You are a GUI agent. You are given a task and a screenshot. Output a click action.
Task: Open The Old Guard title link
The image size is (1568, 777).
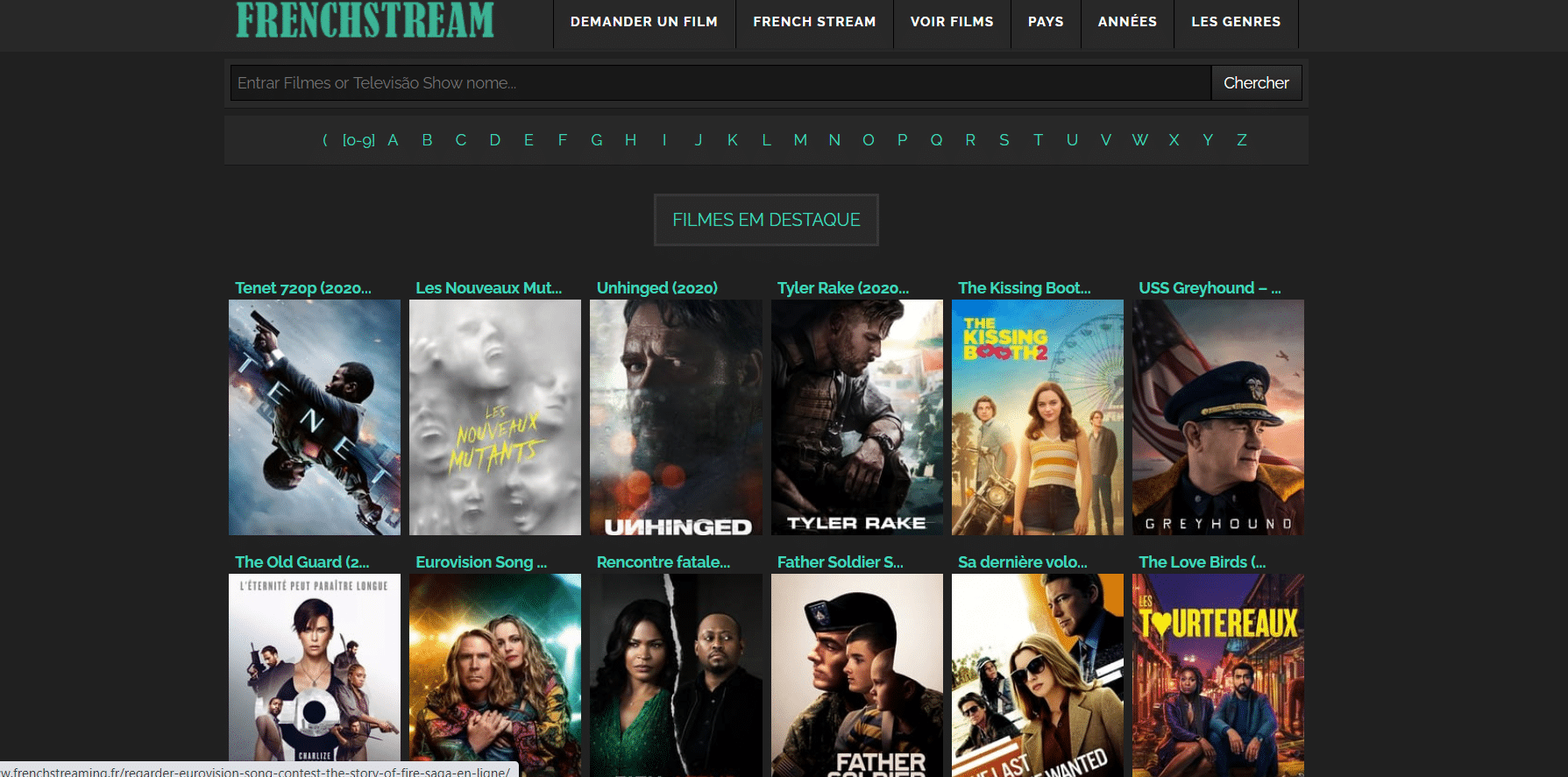click(x=302, y=562)
